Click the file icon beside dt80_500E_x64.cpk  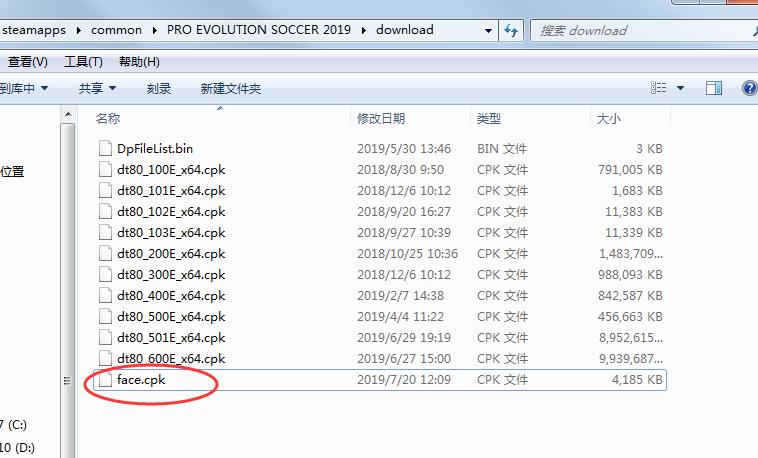coord(105,316)
